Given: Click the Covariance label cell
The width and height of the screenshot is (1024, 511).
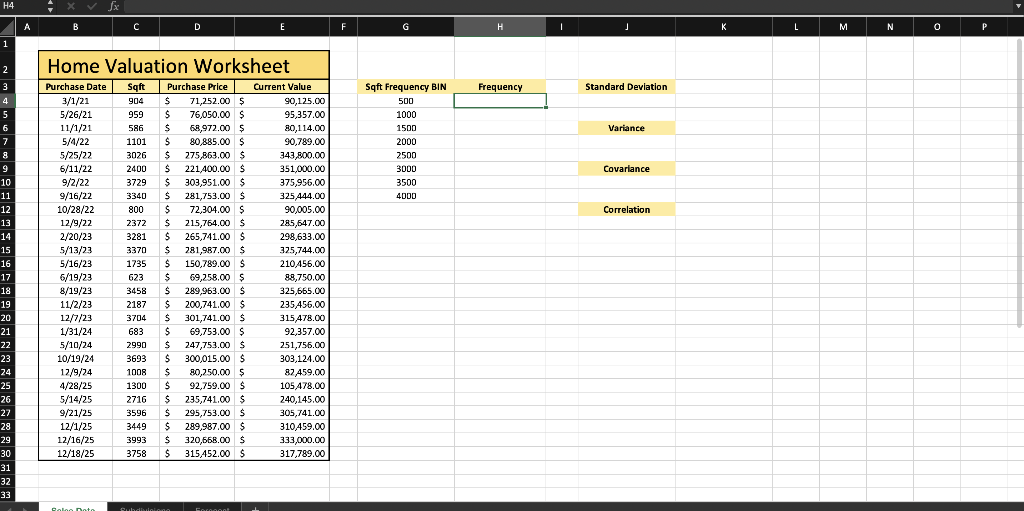Looking at the screenshot, I should pyautogui.click(x=627, y=169).
